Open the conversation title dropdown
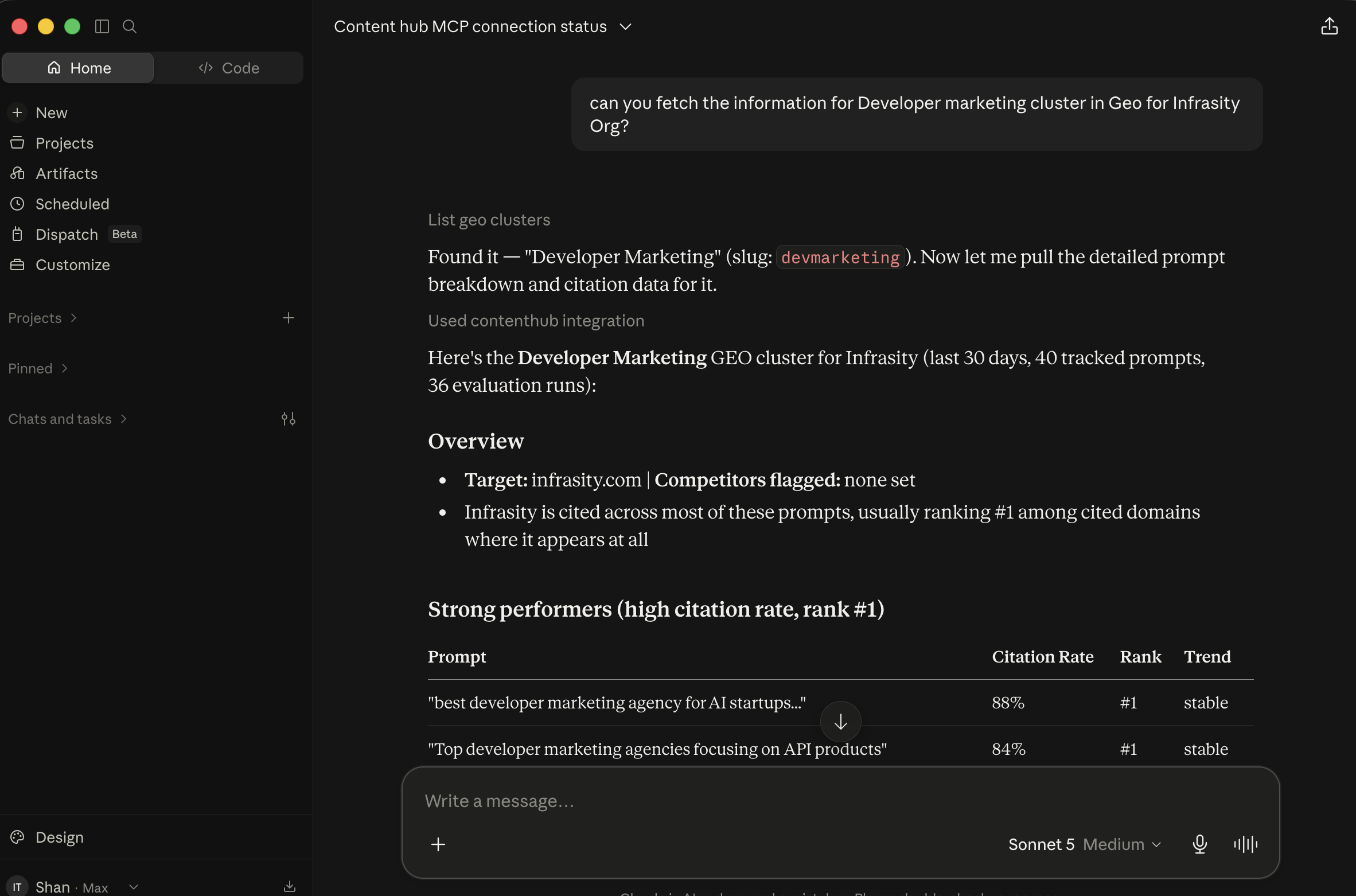The image size is (1356, 896). point(626,26)
